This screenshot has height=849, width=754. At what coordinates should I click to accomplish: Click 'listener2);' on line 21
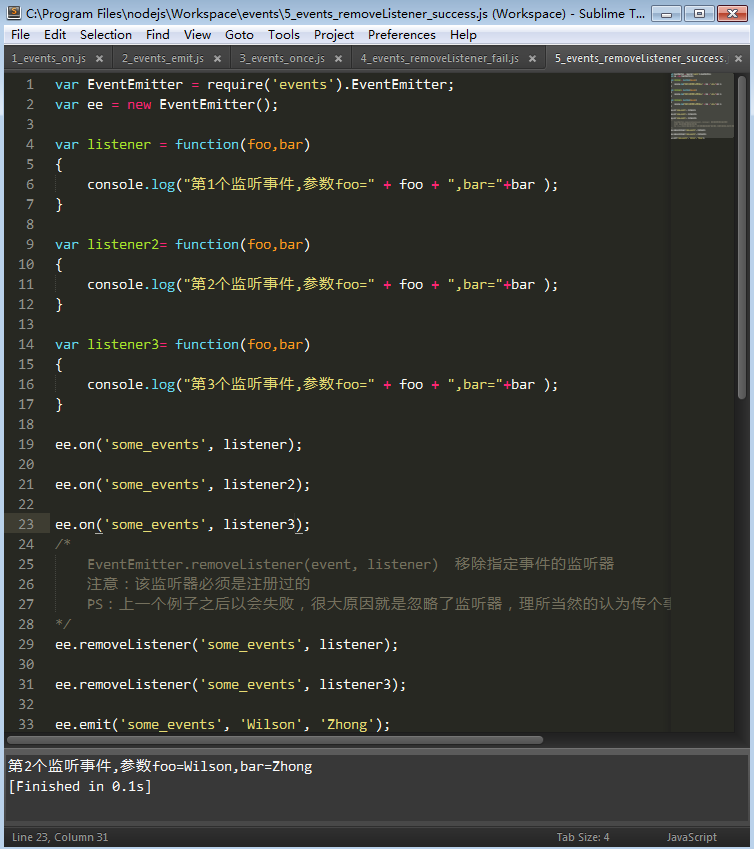(x=267, y=485)
